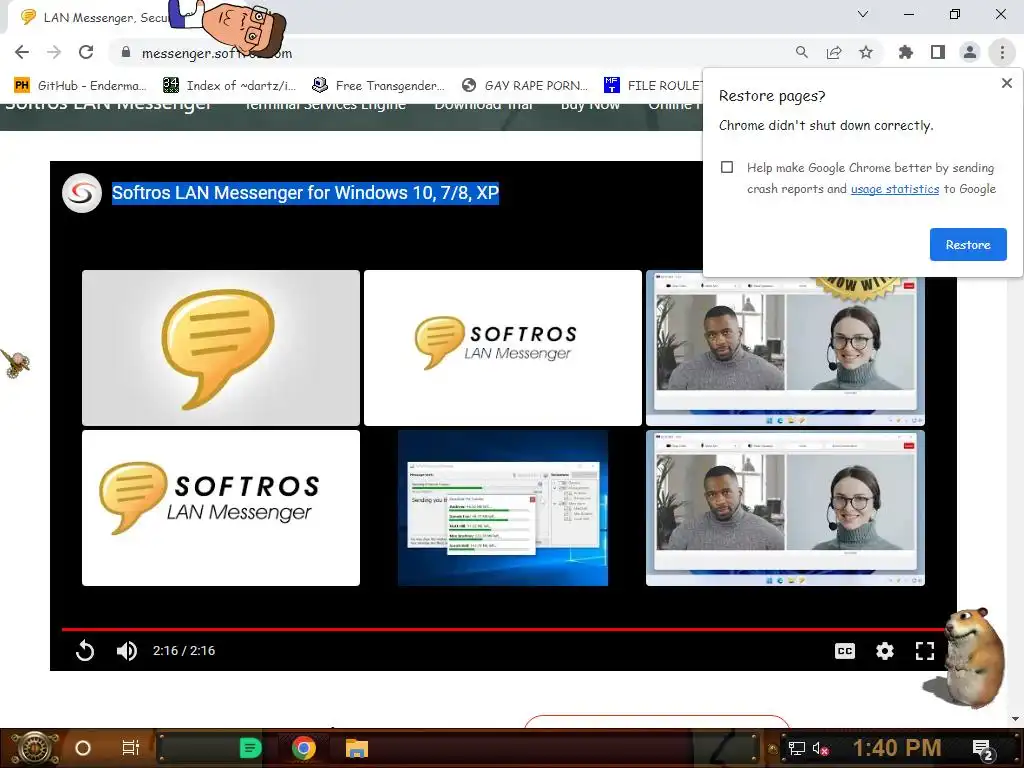Click the Buy Now nav item
The width and height of the screenshot is (1024, 768).
[590, 105]
